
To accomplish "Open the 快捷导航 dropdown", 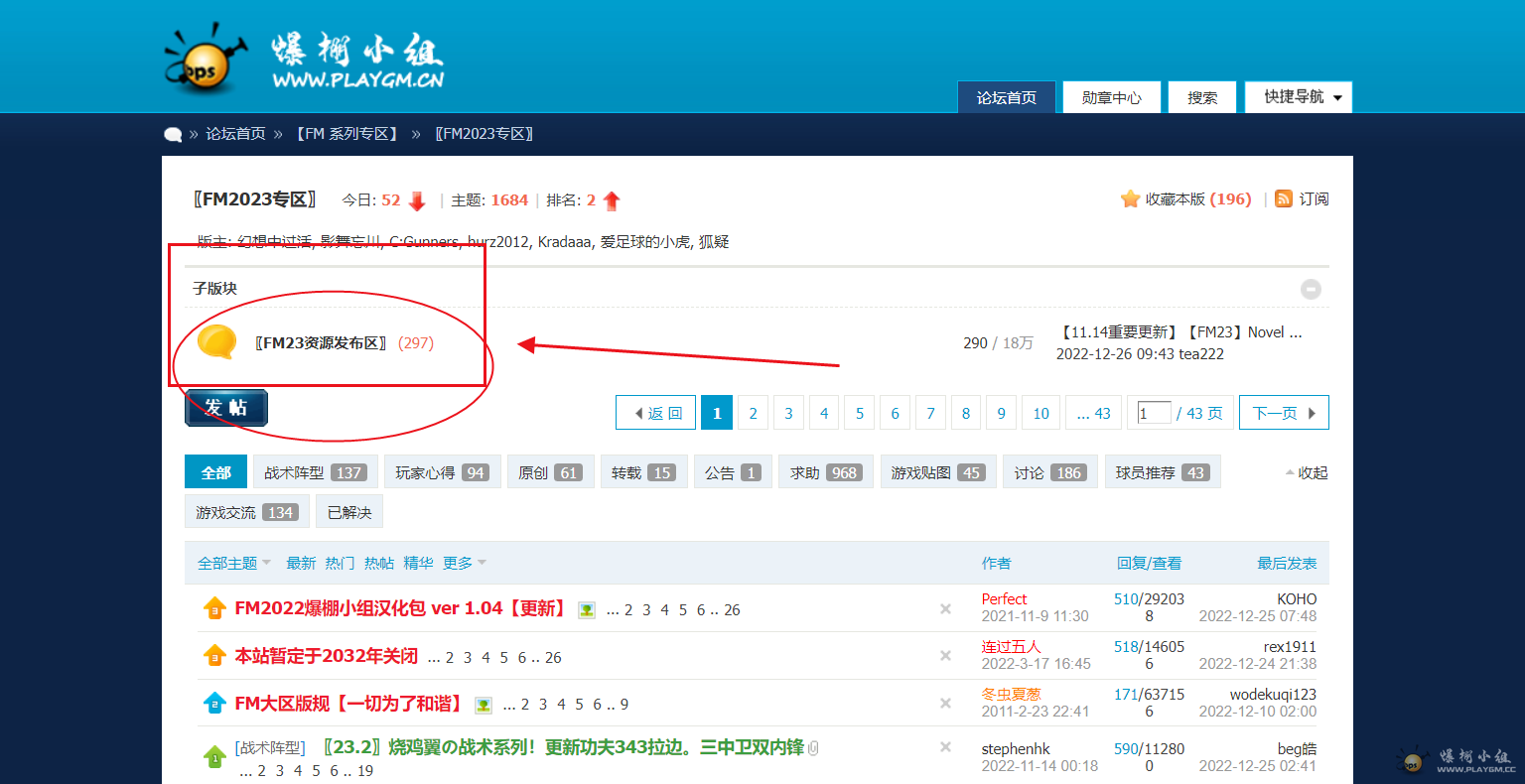I will (x=1299, y=97).
